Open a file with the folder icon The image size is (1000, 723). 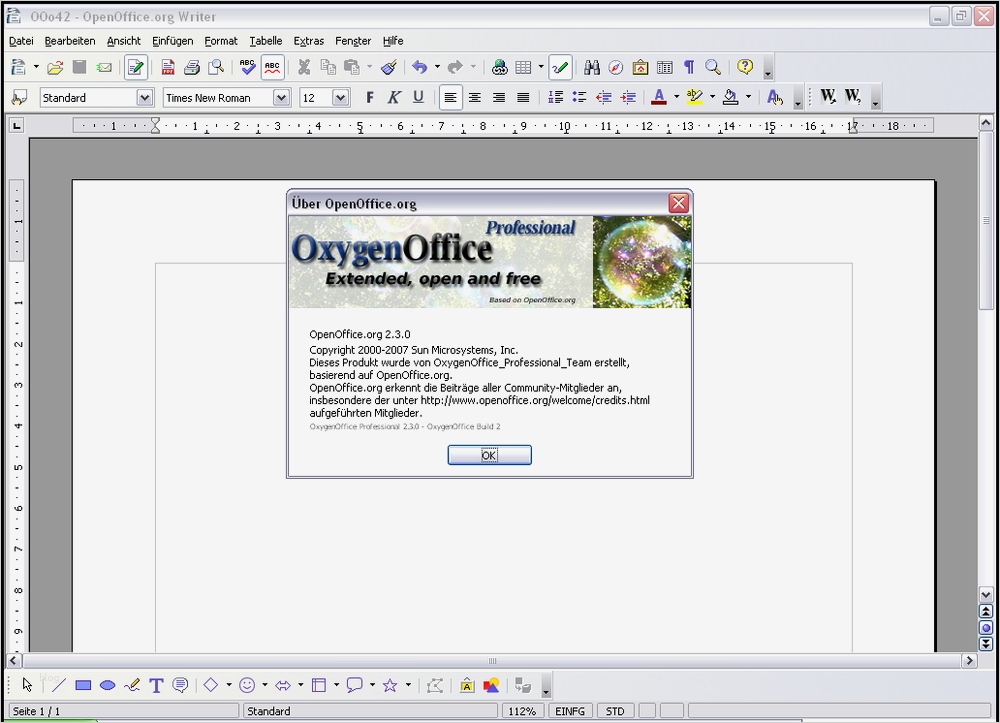(55, 67)
